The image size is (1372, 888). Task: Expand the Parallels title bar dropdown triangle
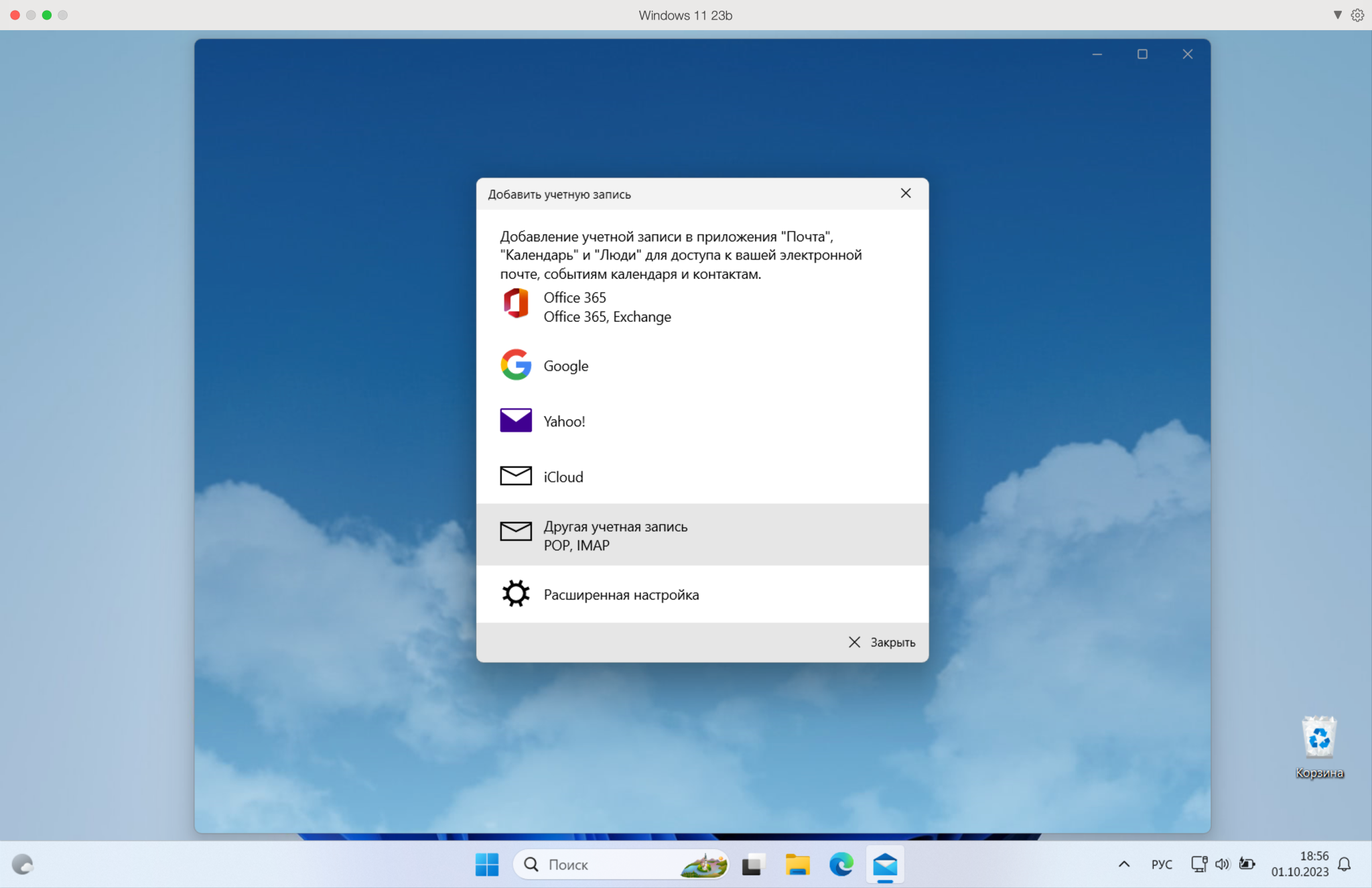tap(1337, 15)
